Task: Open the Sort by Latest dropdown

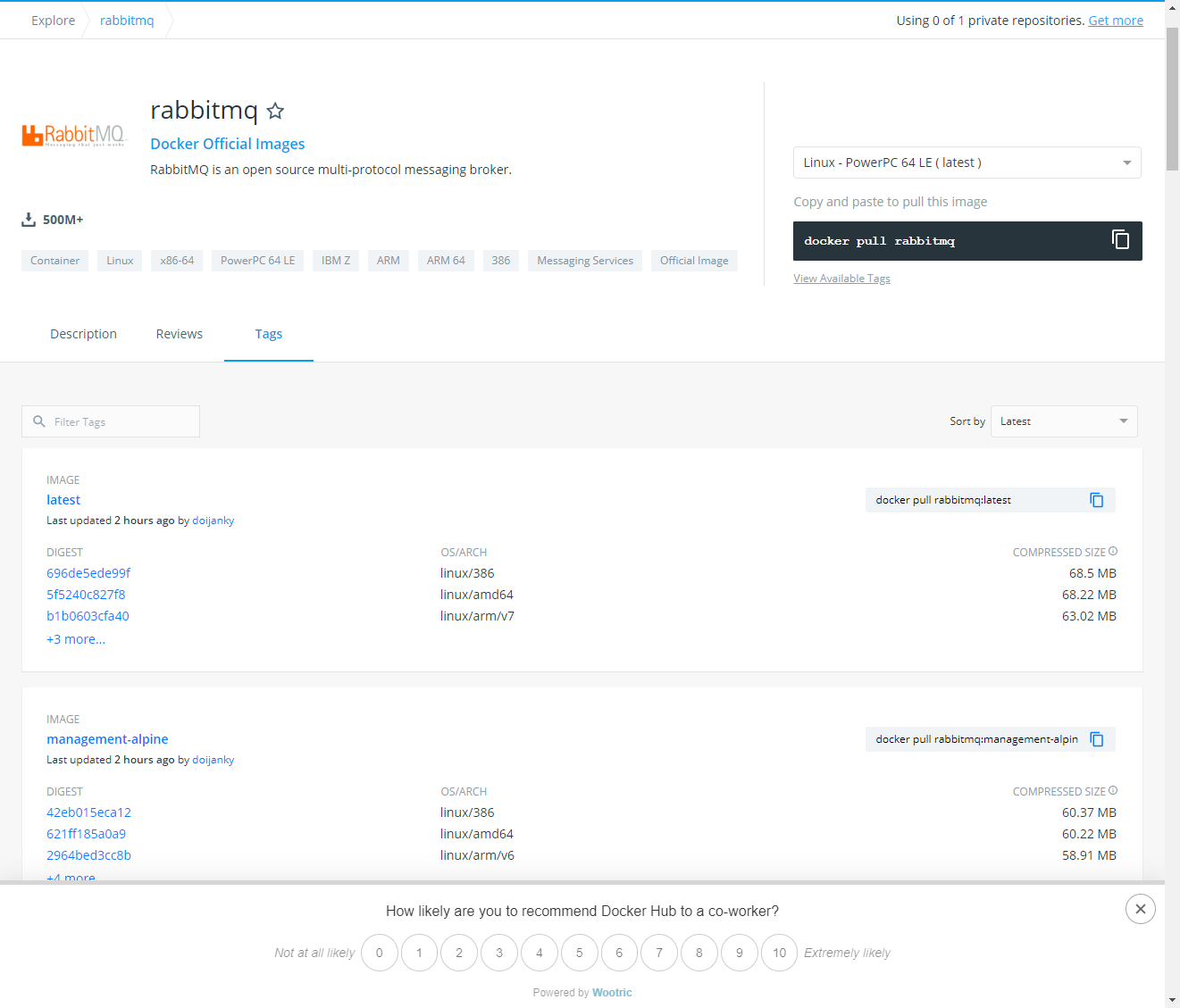Action: [1064, 421]
